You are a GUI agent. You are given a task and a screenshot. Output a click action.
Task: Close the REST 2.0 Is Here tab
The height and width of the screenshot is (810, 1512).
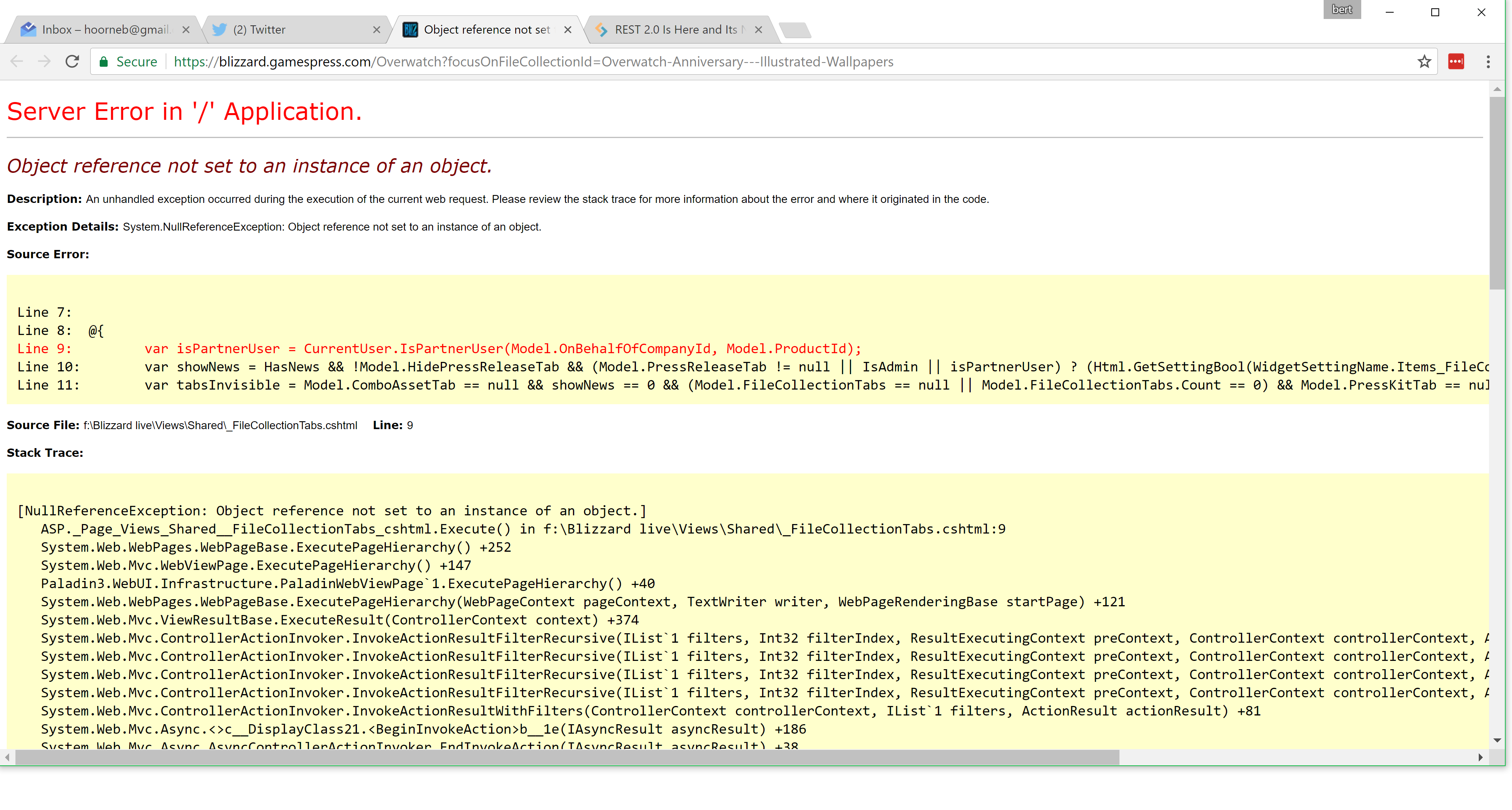tap(758, 30)
